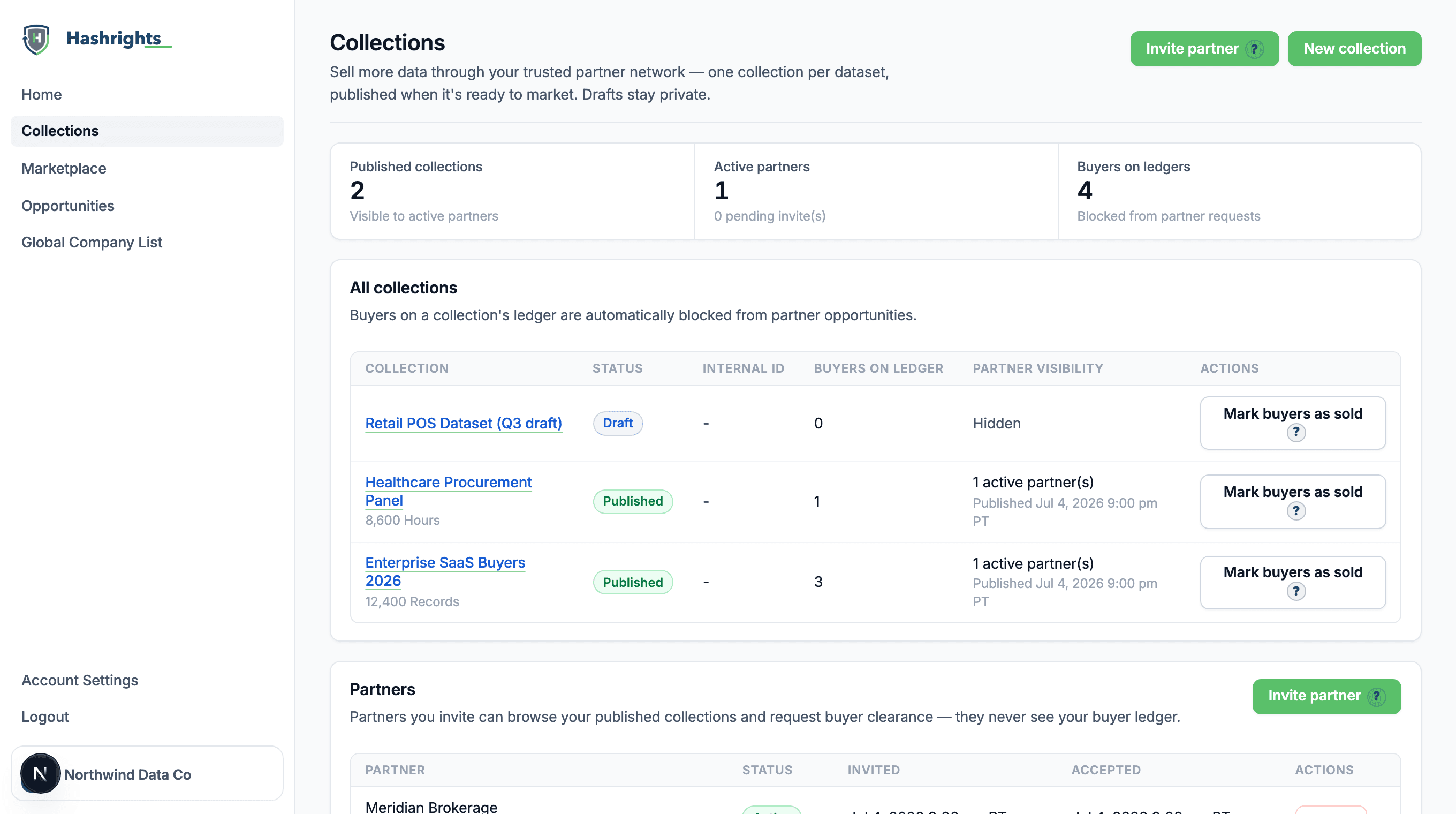
Task: Open Retail POS Dataset (Q3 draft) link
Action: [464, 424]
